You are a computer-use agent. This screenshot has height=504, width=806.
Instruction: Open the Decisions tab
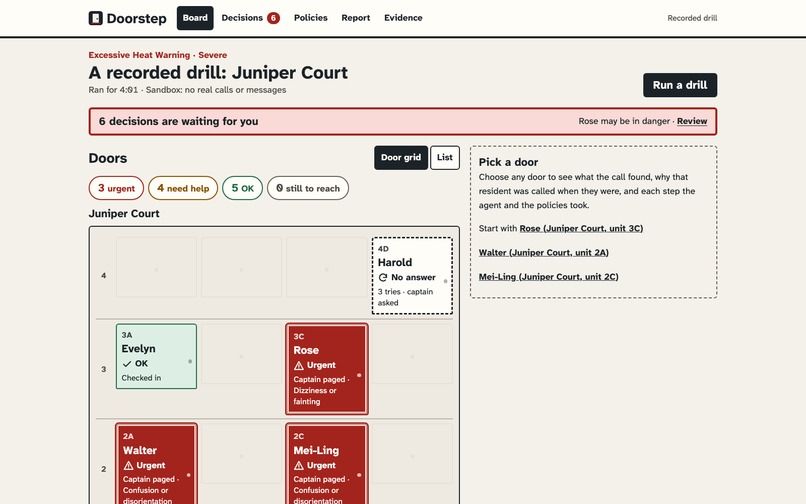coord(250,18)
